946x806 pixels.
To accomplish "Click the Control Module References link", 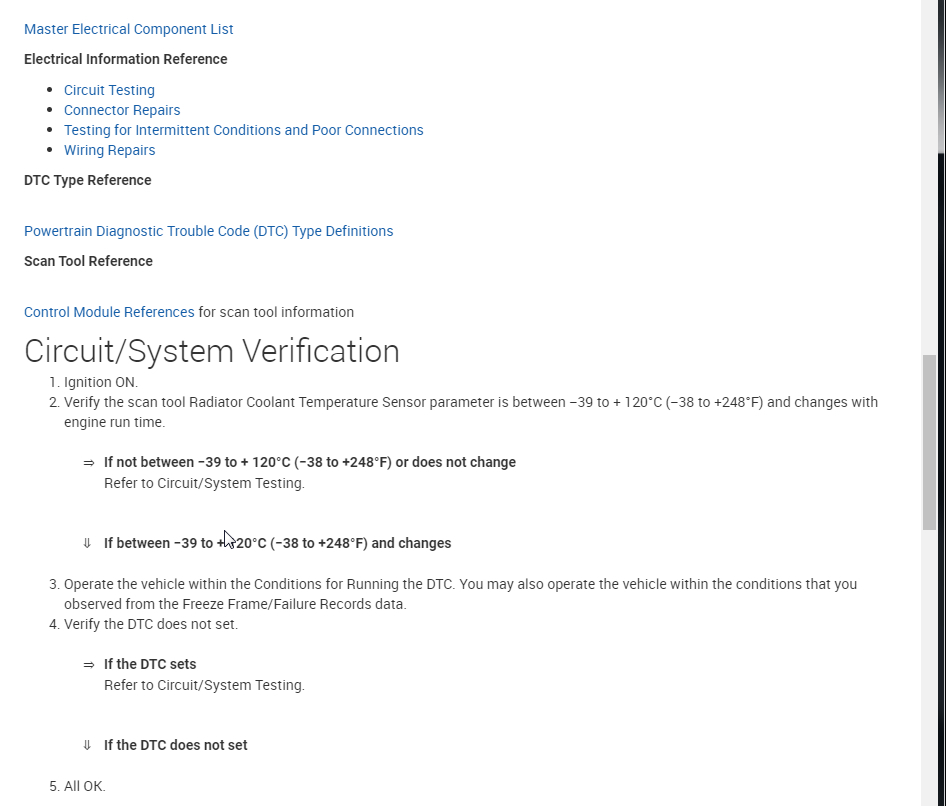I will pos(109,312).
